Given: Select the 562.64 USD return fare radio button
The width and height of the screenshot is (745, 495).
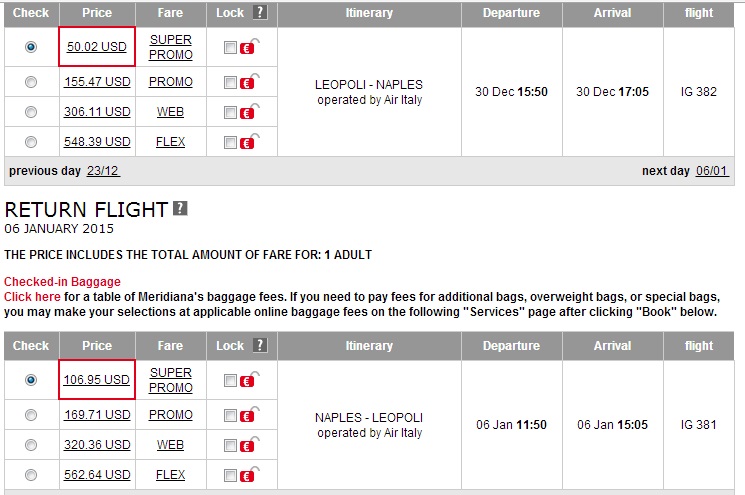Looking at the screenshot, I should pyautogui.click(x=31, y=475).
